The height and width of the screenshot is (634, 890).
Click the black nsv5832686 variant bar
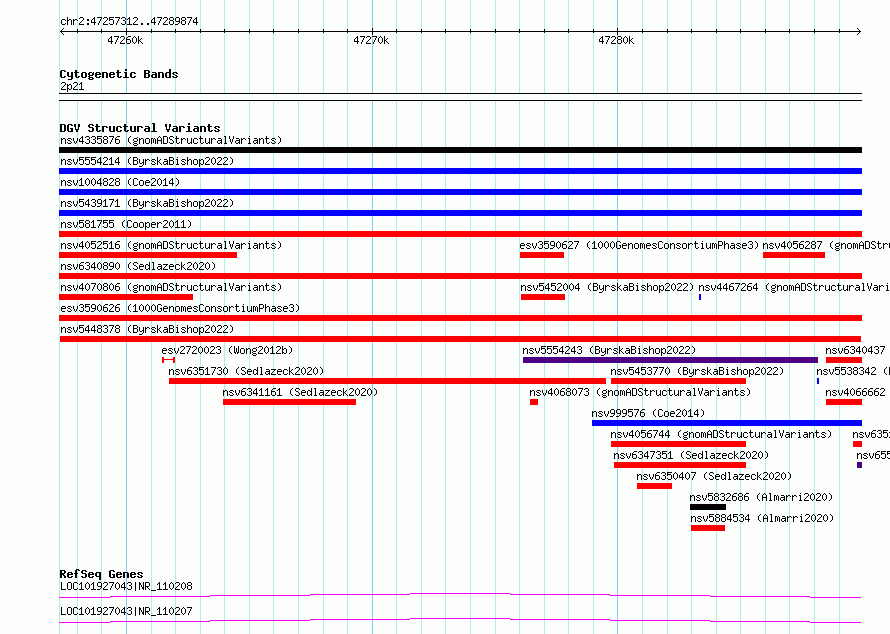tap(708, 507)
